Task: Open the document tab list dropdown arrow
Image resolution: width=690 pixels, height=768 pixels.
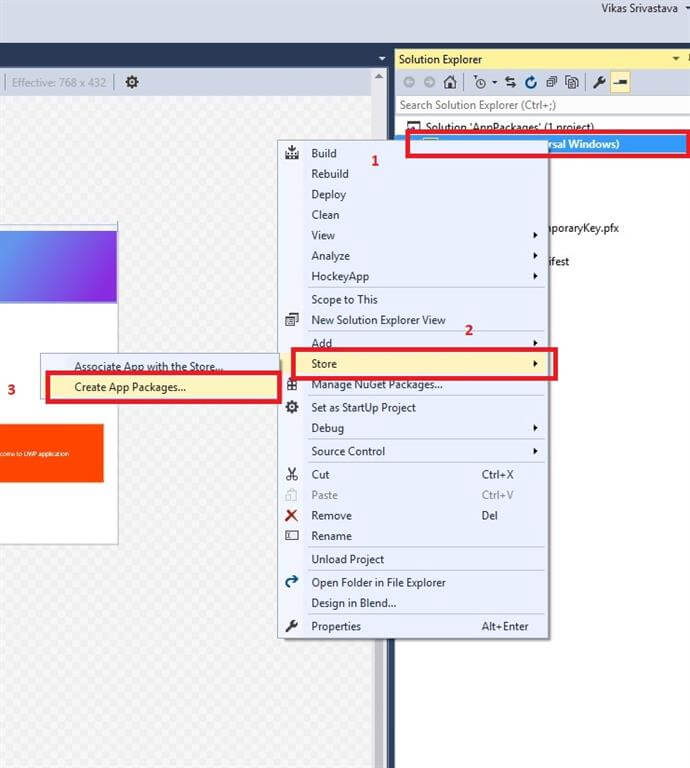Action: pyautogui.click(x=381, y=59)
